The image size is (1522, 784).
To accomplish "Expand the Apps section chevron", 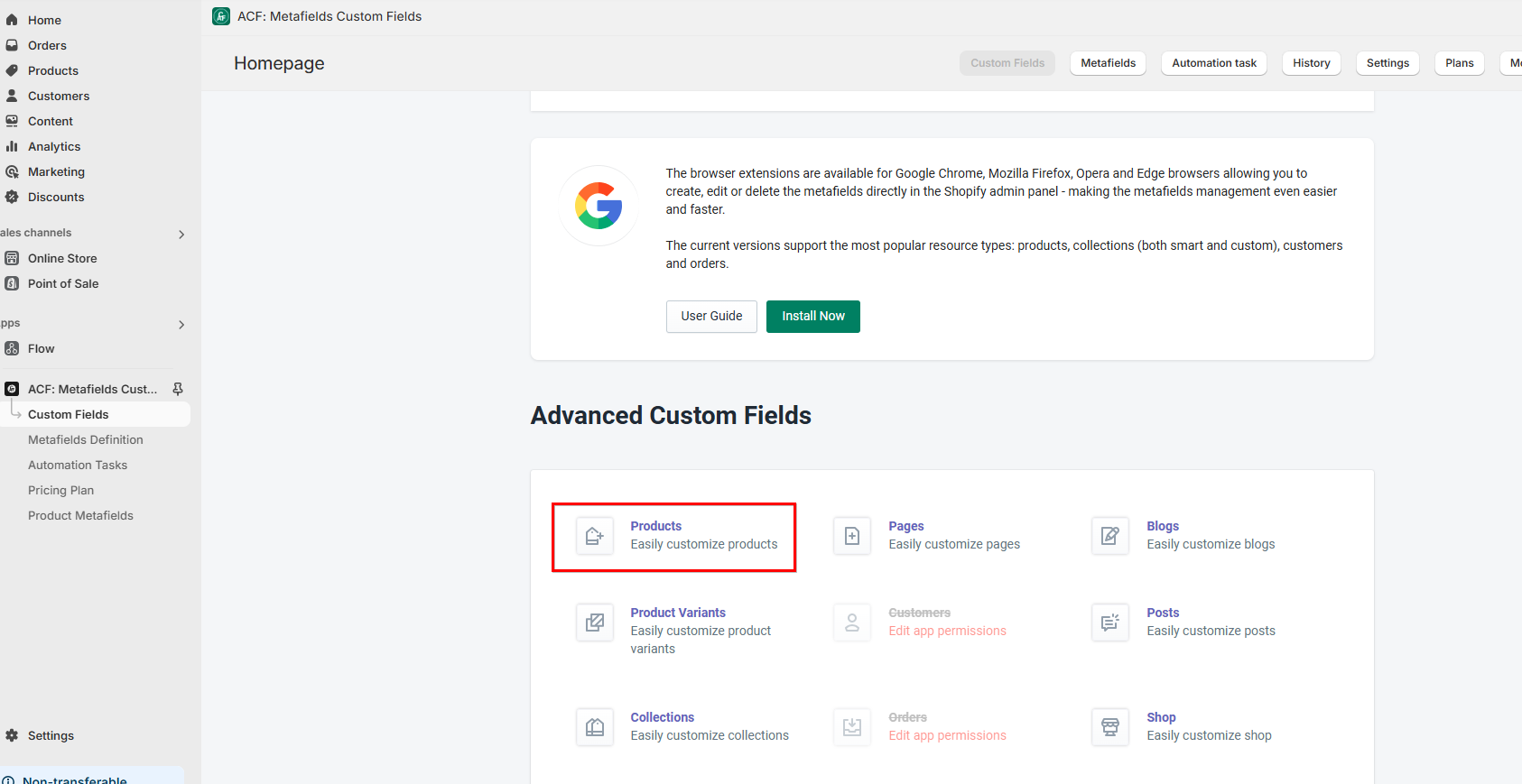I will tap(181, 325).
